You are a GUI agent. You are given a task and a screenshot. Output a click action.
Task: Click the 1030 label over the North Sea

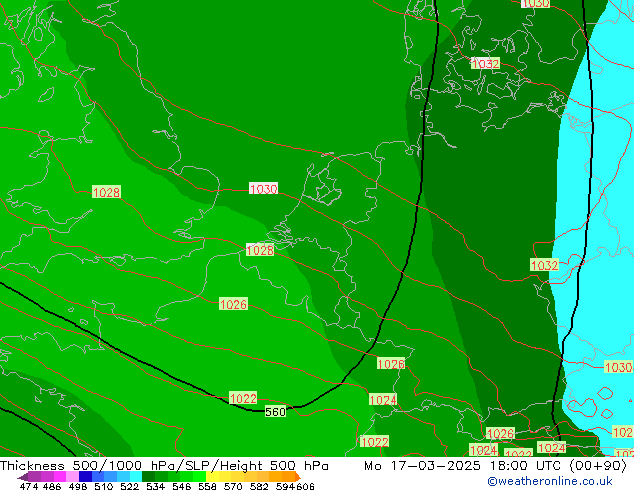point(264,189)
